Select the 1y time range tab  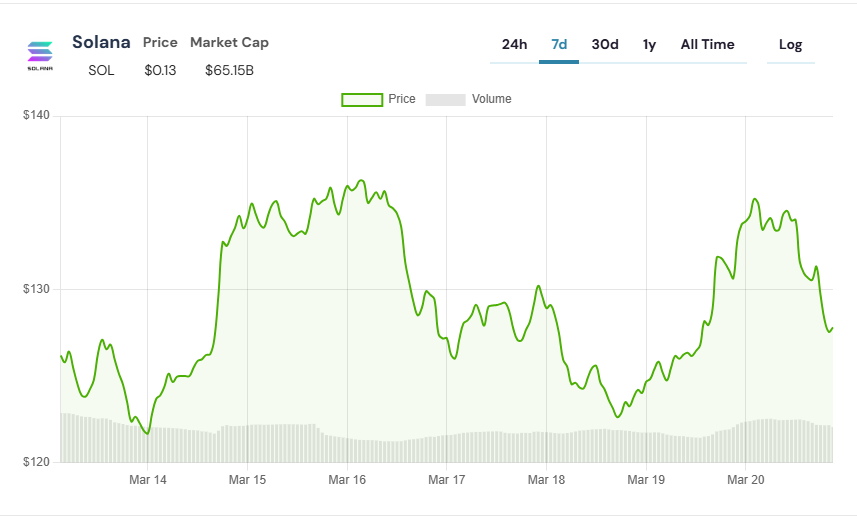click(649, 44)
